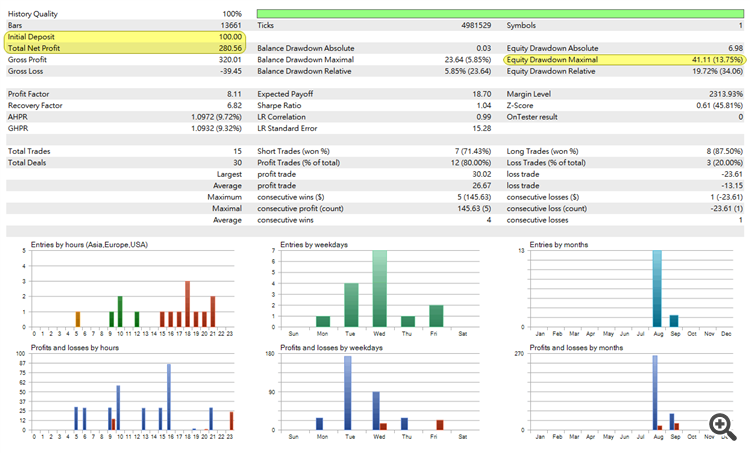Select Gross Loss value -39.45

point(231,71)
